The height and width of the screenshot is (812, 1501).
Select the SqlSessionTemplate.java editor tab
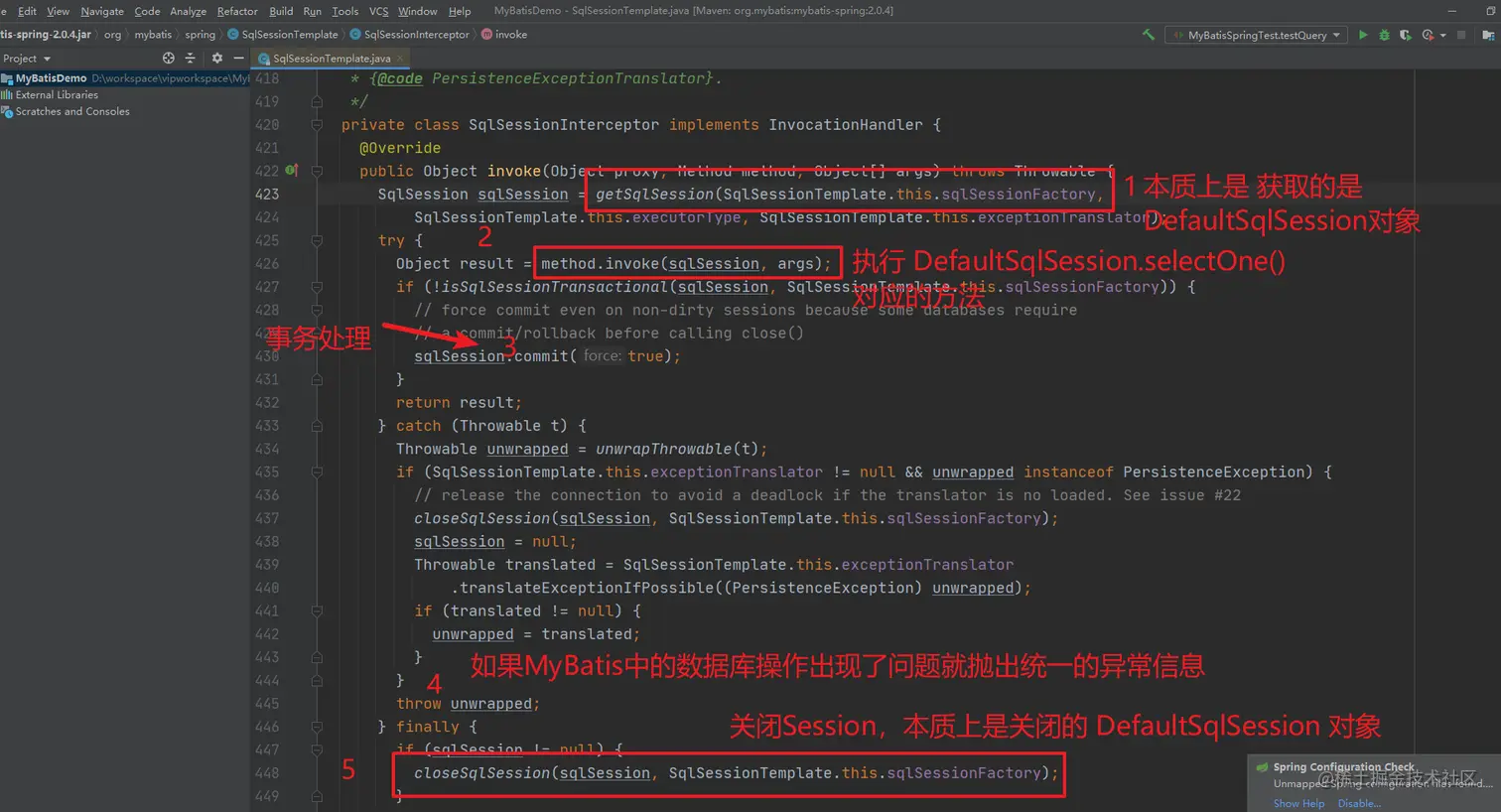(x=332, y=59)
